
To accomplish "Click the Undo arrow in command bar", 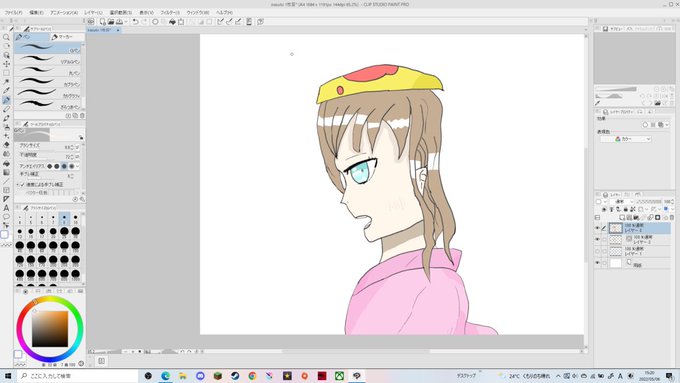I will pyautogui.click(x=135, y=22).
